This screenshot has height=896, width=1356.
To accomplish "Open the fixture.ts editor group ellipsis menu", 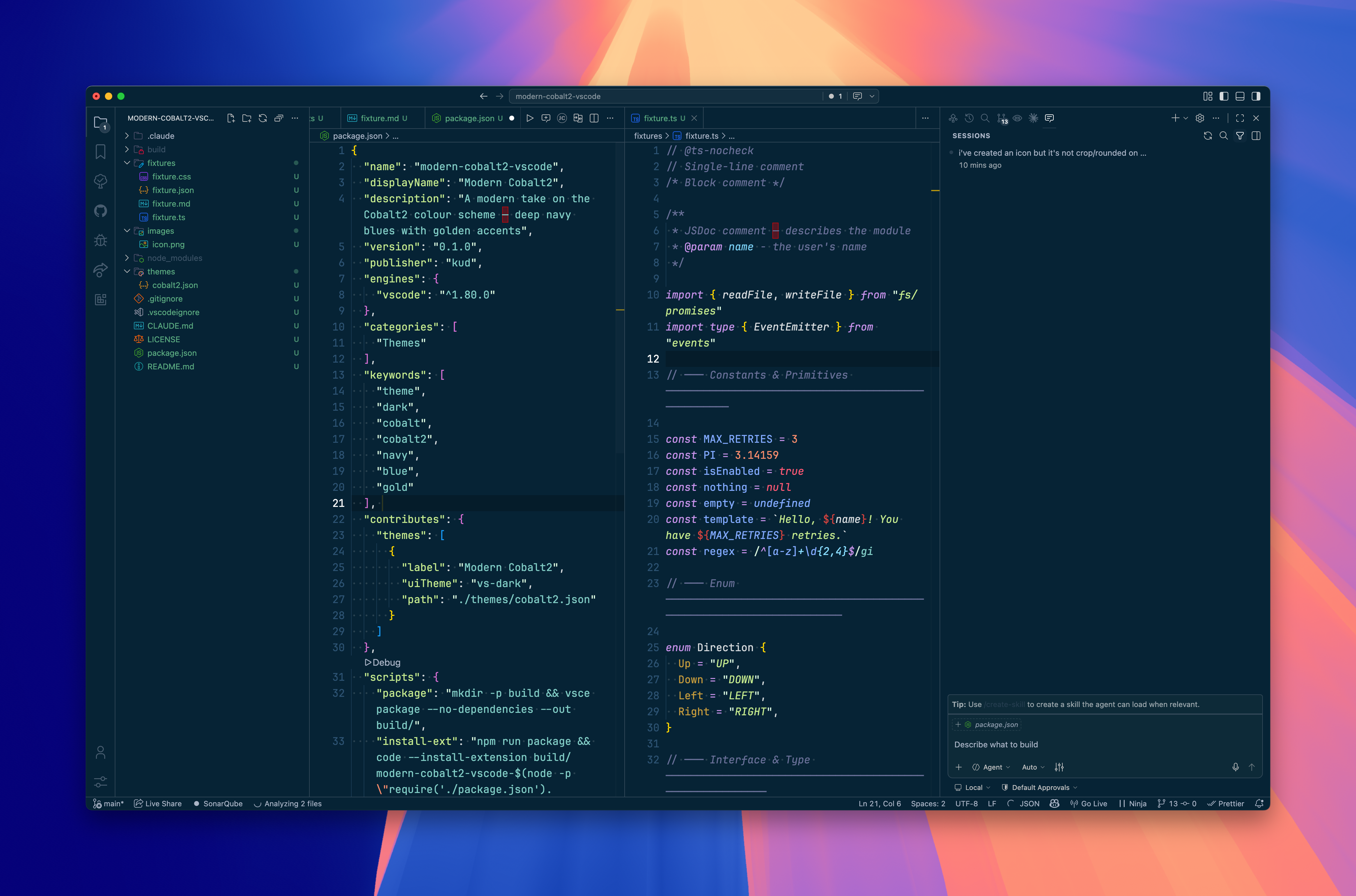I will pos(925,118).
